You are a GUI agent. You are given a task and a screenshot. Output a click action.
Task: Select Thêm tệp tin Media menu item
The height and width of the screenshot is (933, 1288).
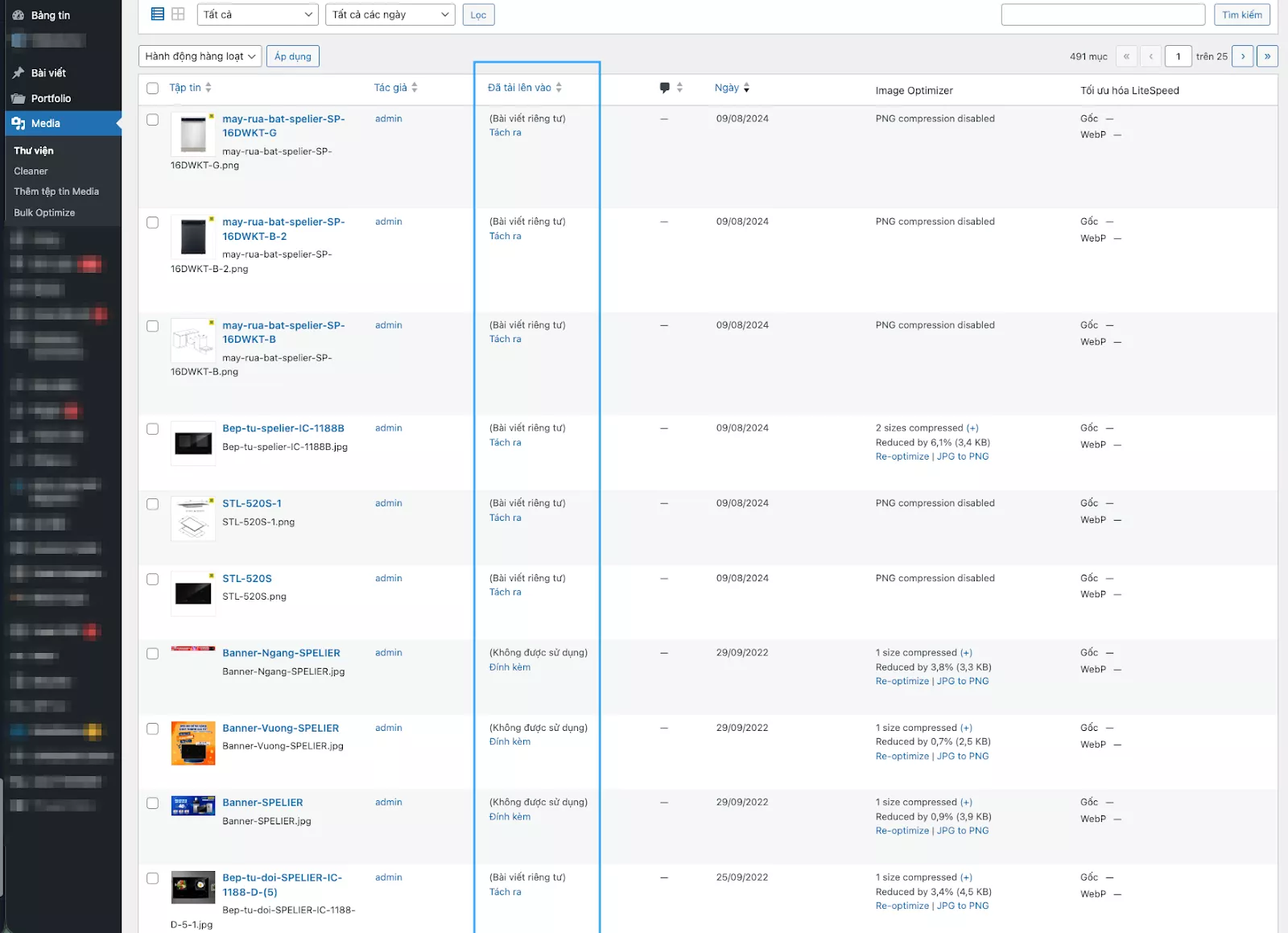pyautogui.click(x=56, y=191)
